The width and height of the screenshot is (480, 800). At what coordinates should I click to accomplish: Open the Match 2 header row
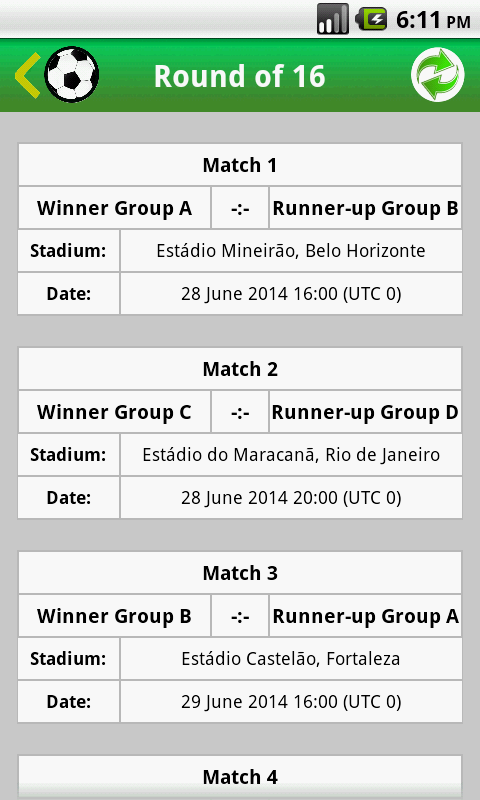pos(240,369)
